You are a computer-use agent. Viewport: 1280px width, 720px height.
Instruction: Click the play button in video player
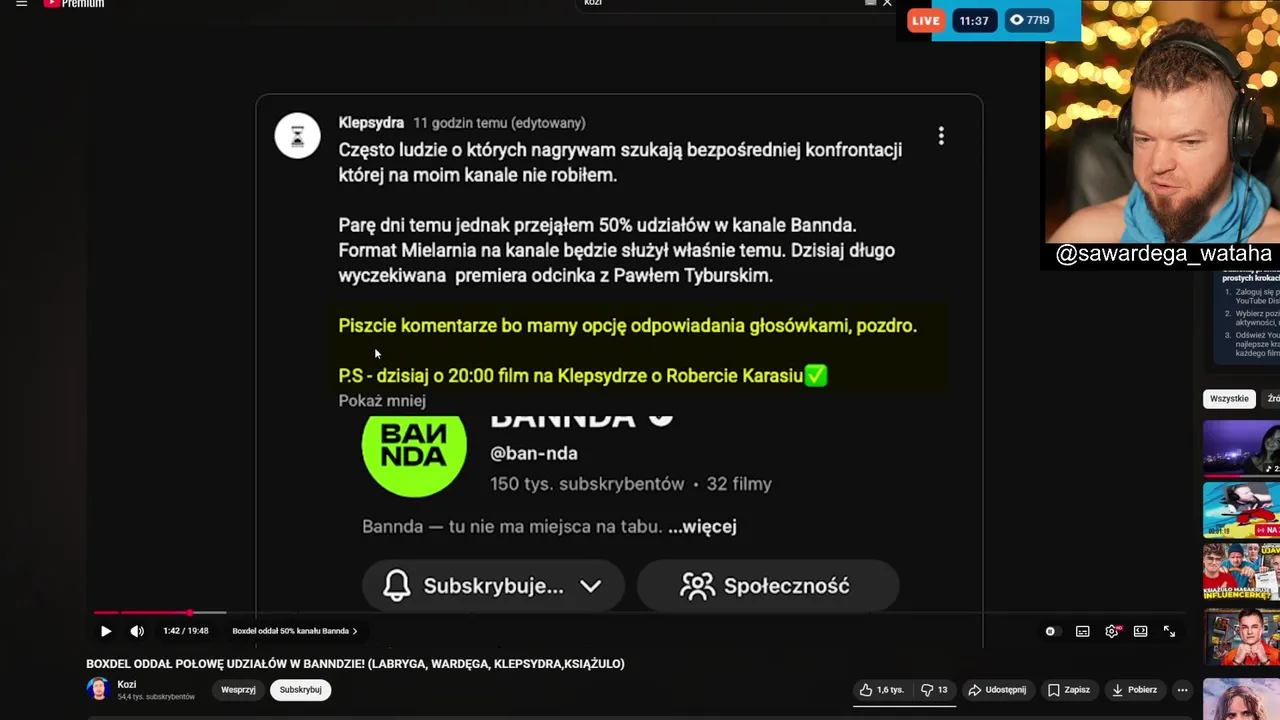106,631
